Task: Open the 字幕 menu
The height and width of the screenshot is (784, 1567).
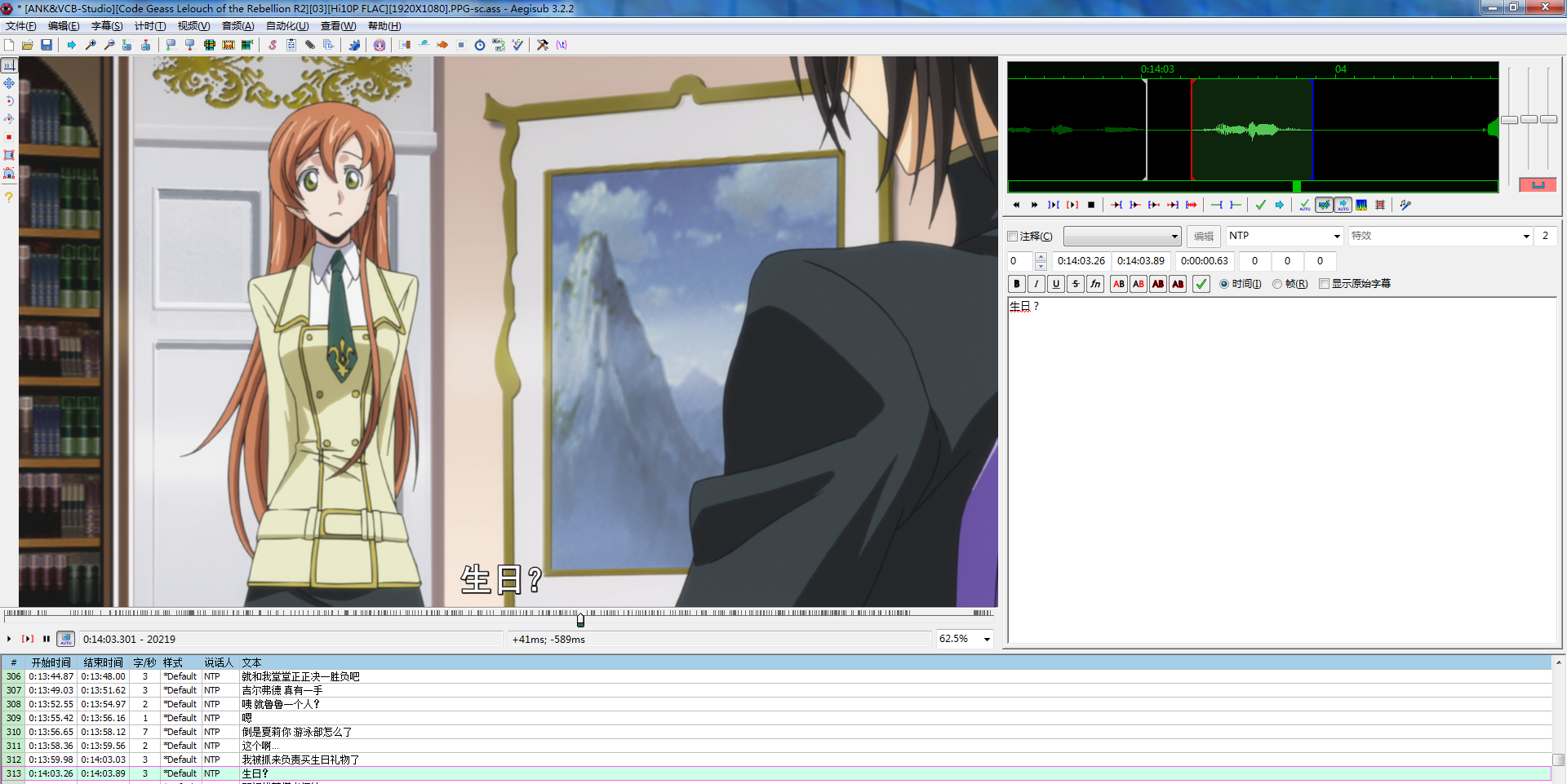Action: pos(107,26)
